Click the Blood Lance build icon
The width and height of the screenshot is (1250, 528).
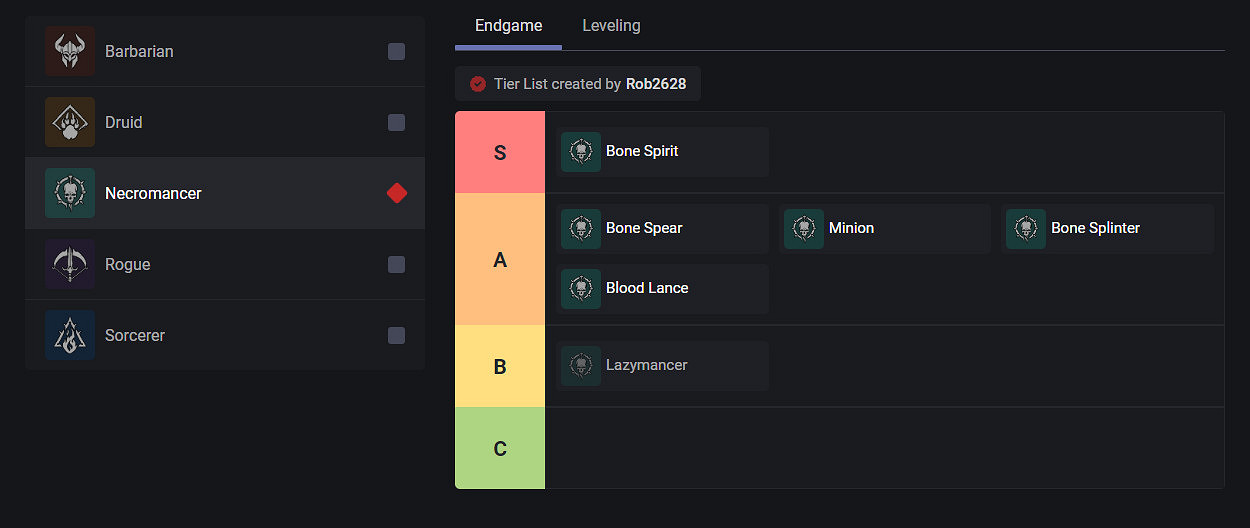pos(581,289)
